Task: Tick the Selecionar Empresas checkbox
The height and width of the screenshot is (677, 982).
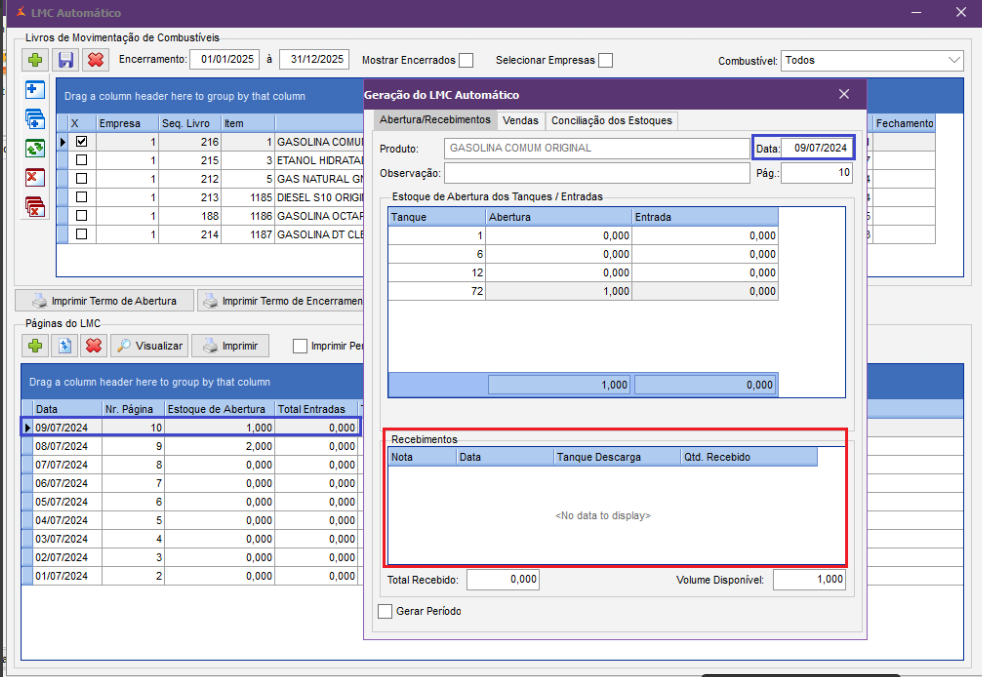Action: pos(605,60)
